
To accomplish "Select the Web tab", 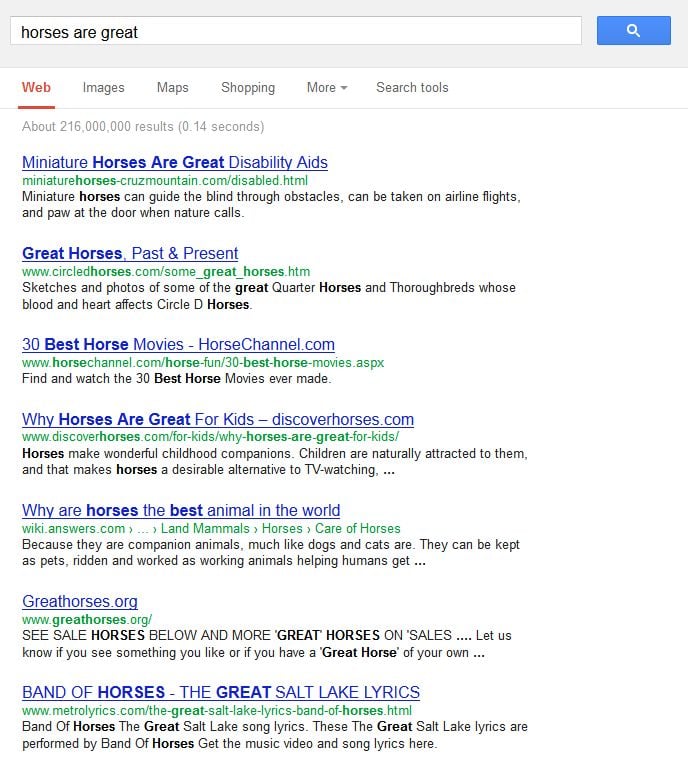I will [x=36, y=88].
